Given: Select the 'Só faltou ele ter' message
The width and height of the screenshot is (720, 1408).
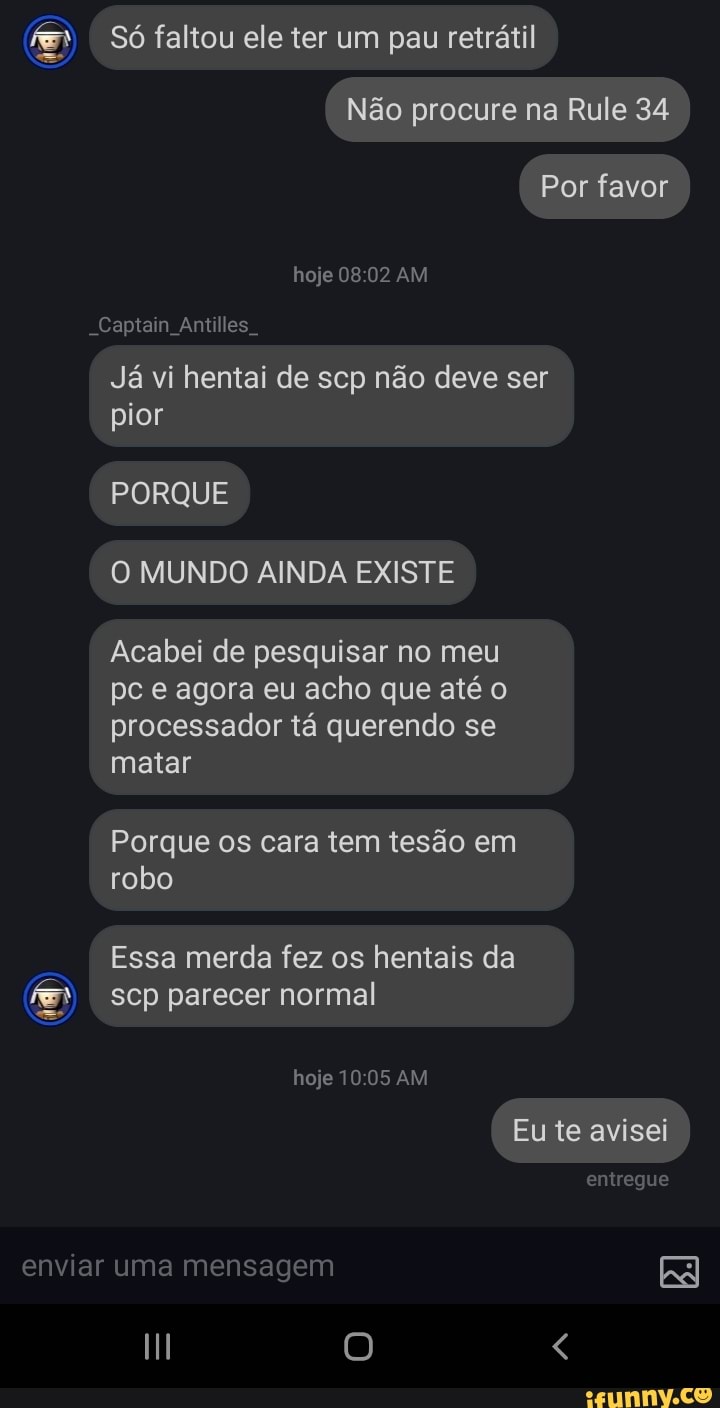Looking at the screenshot, I should (x=323, y=38).
